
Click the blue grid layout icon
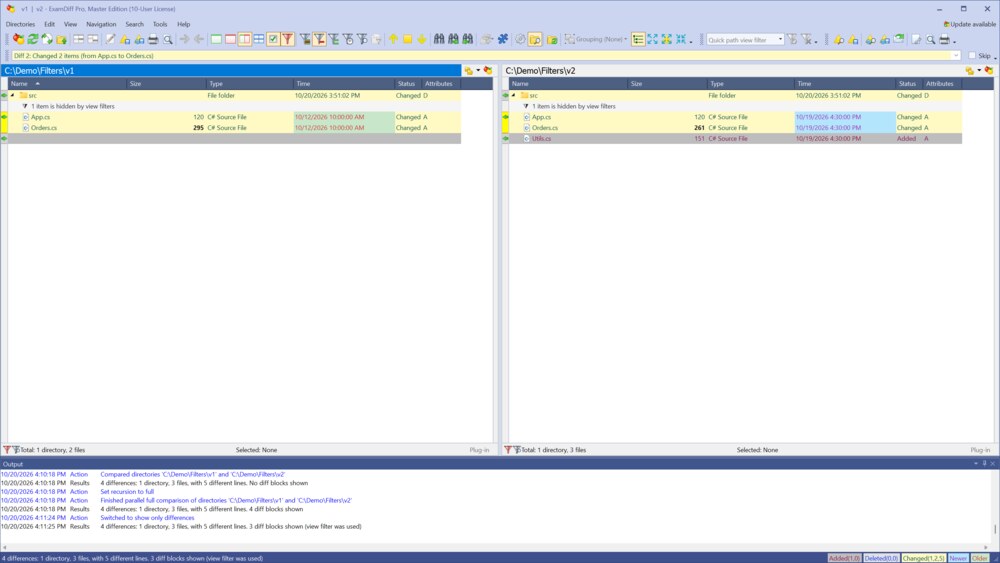259,40
